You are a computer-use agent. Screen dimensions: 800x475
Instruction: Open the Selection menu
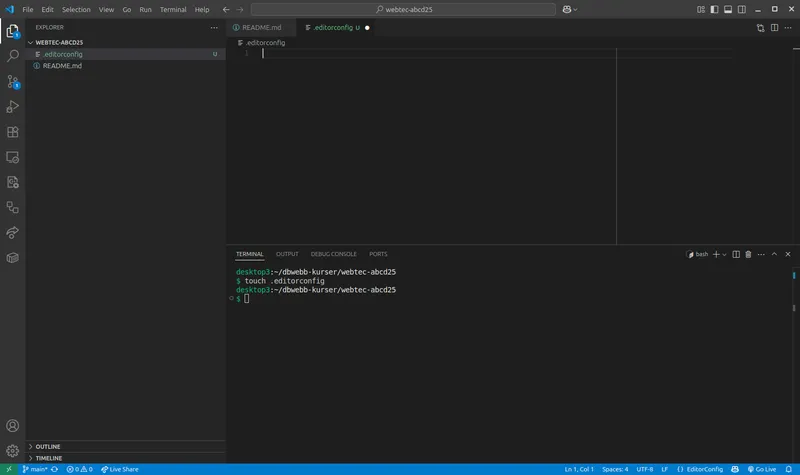tap(76, 9)
